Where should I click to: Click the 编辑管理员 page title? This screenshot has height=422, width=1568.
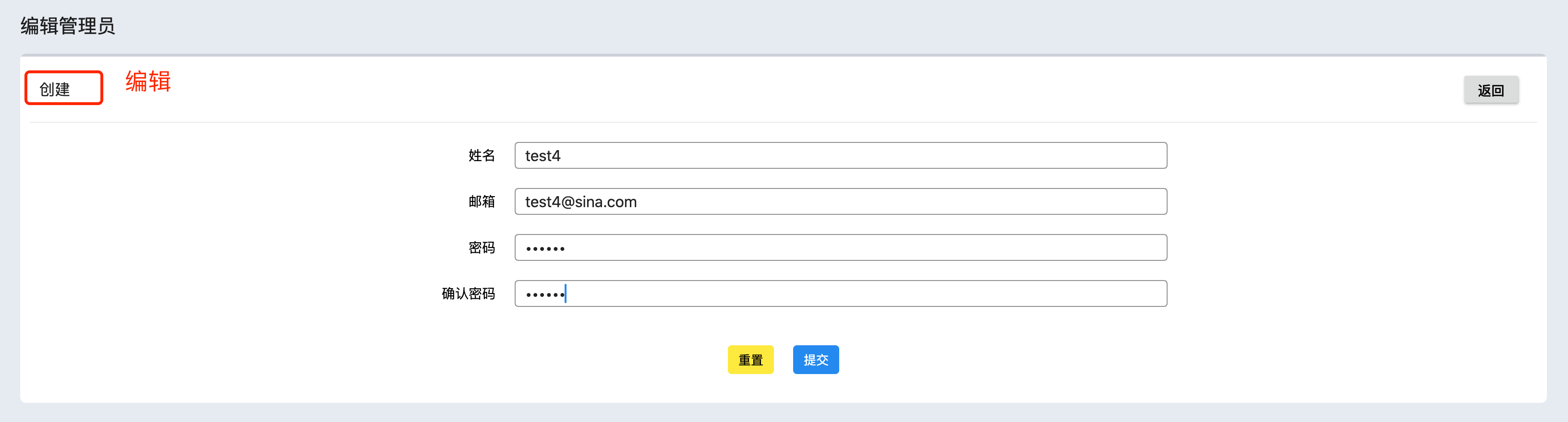[68, 26]
